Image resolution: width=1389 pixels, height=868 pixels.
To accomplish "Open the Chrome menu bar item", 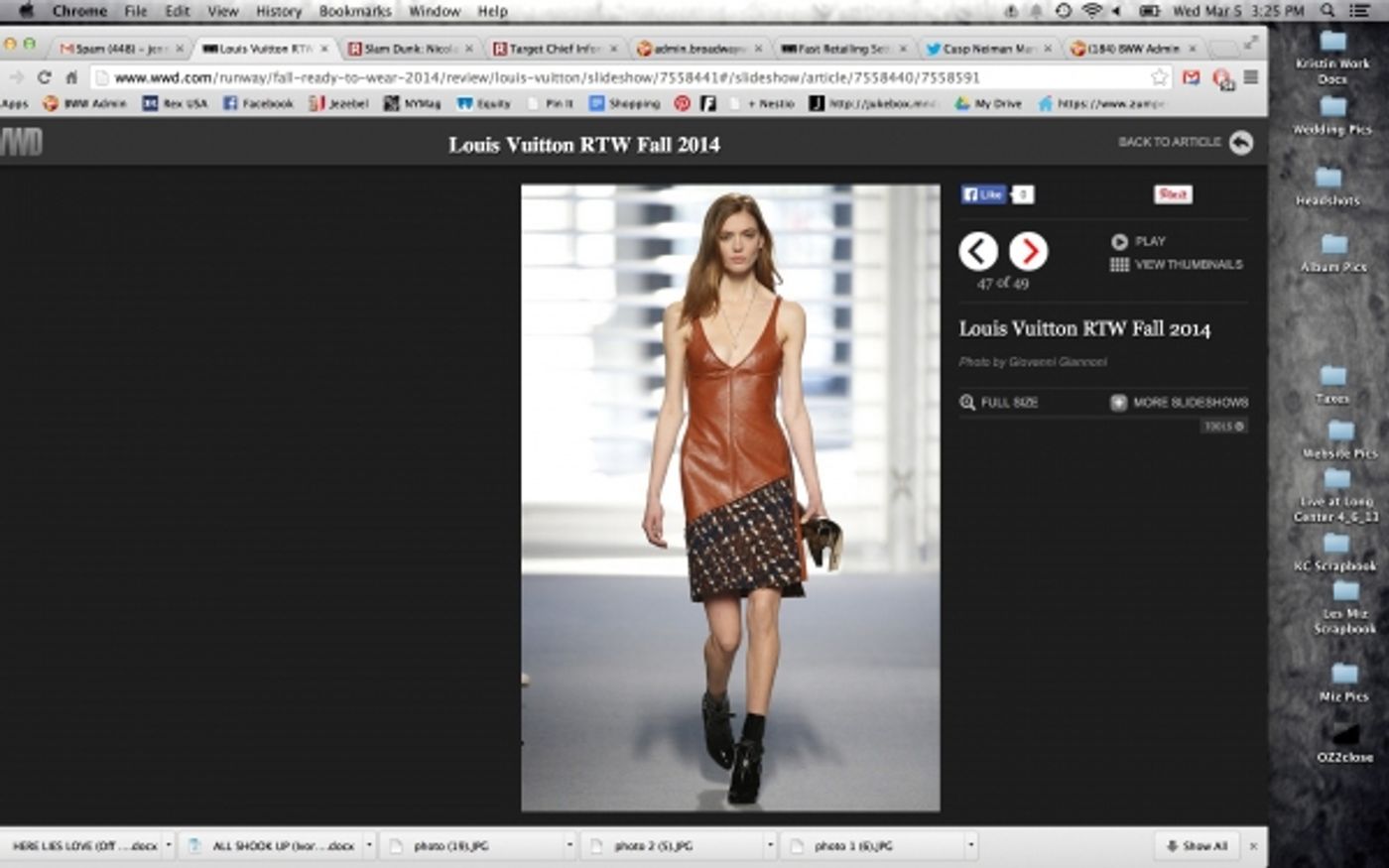I will tap(79, 11).
